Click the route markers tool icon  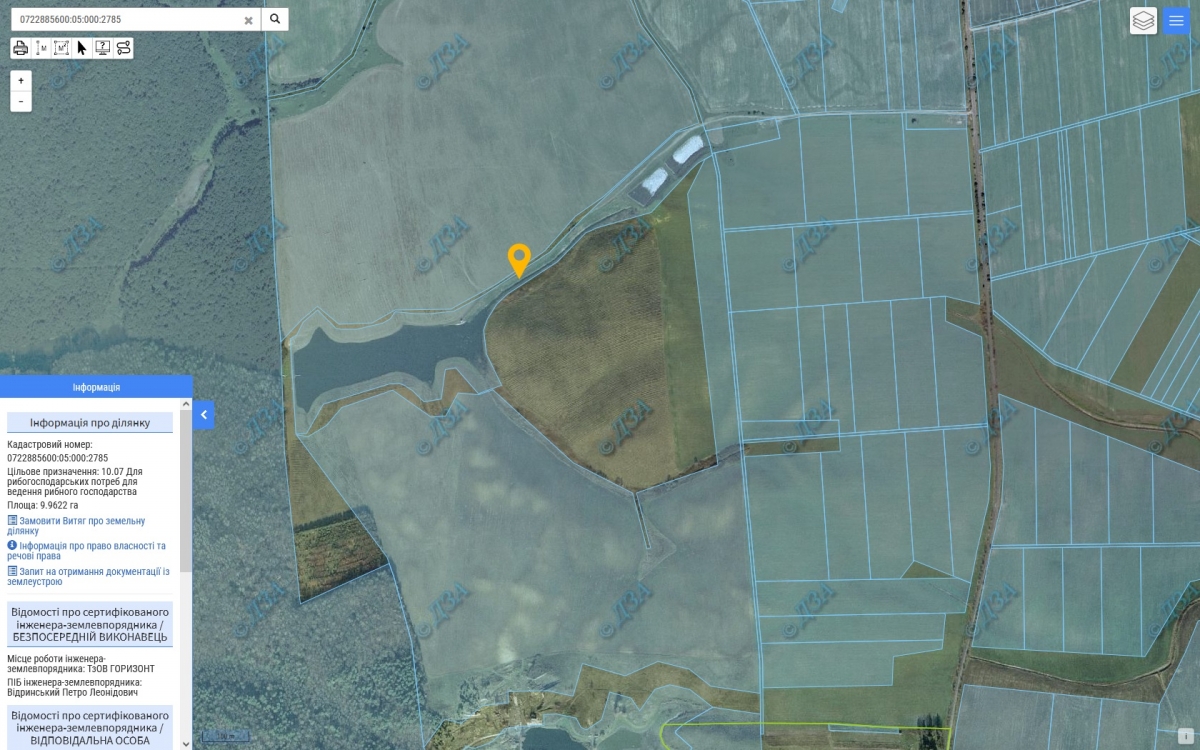(x=123, y=48)
